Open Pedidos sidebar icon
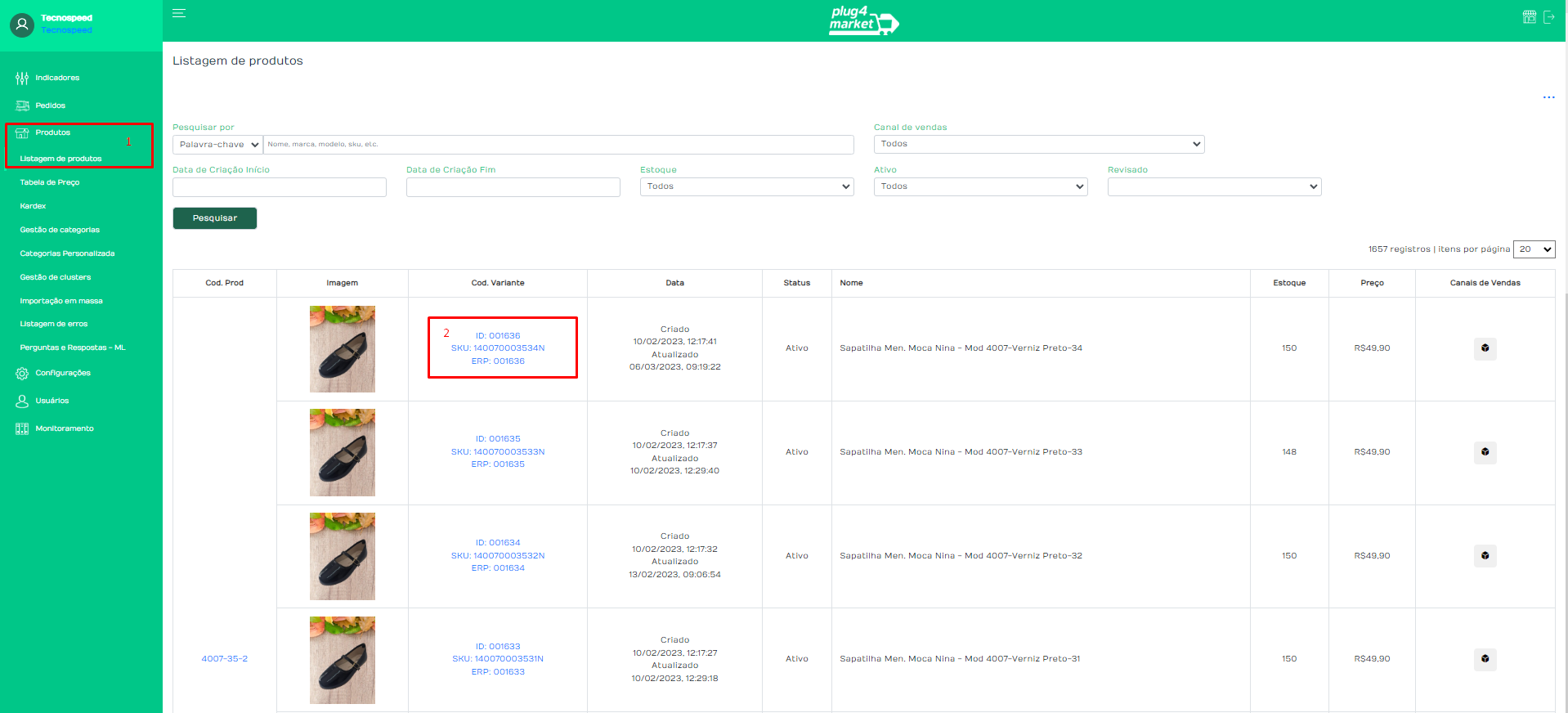This screenshot has height=713, width=1568. tap(22, 105)
